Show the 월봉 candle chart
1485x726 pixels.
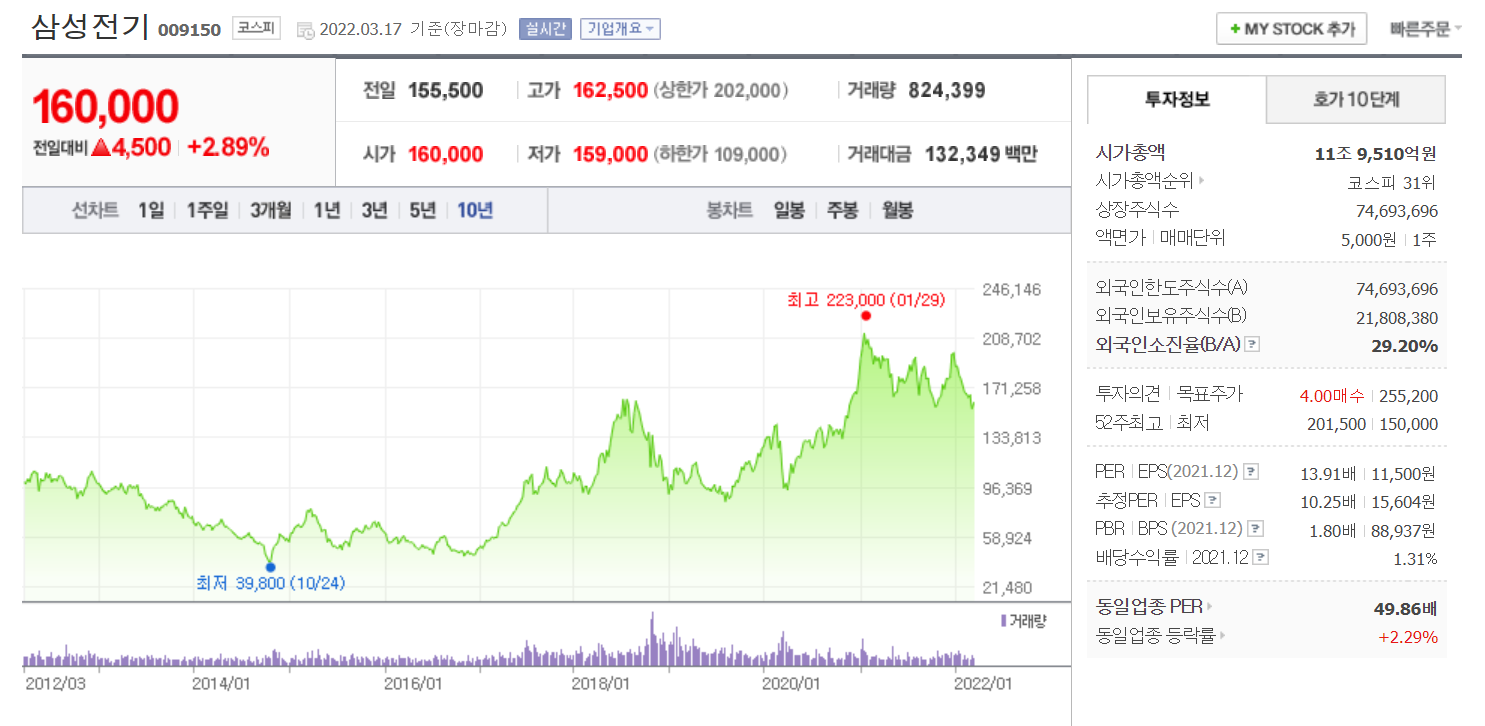point(897,210)
